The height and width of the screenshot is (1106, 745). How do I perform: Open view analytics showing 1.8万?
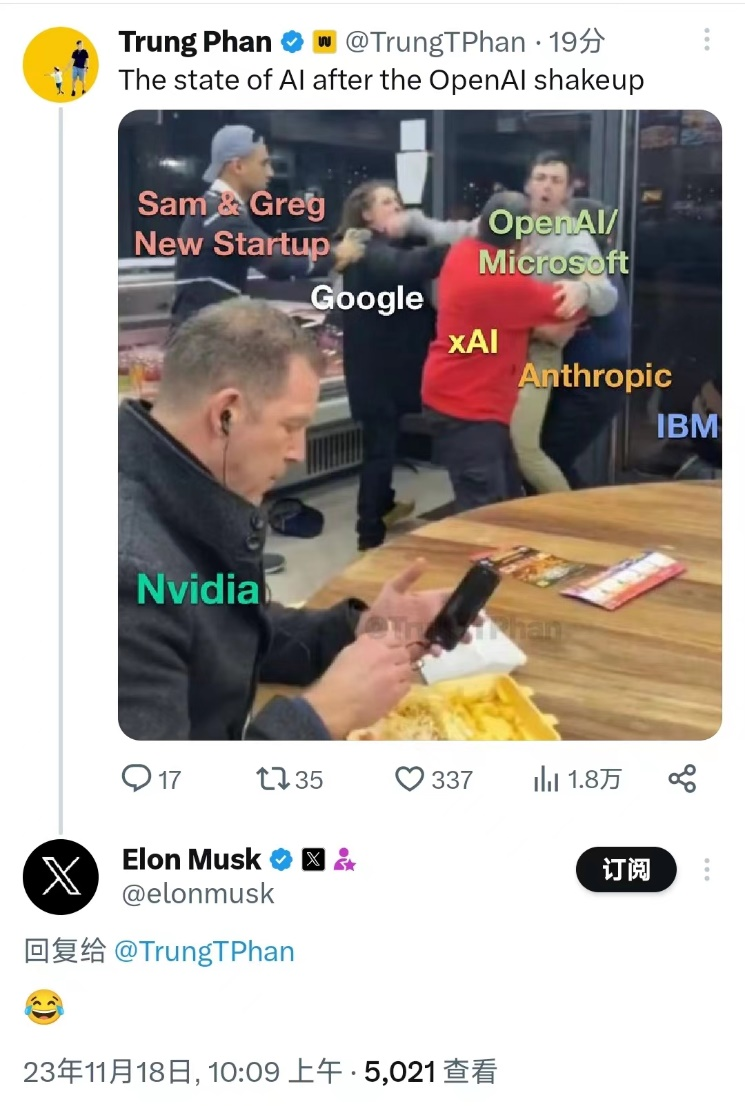point(546,780)
